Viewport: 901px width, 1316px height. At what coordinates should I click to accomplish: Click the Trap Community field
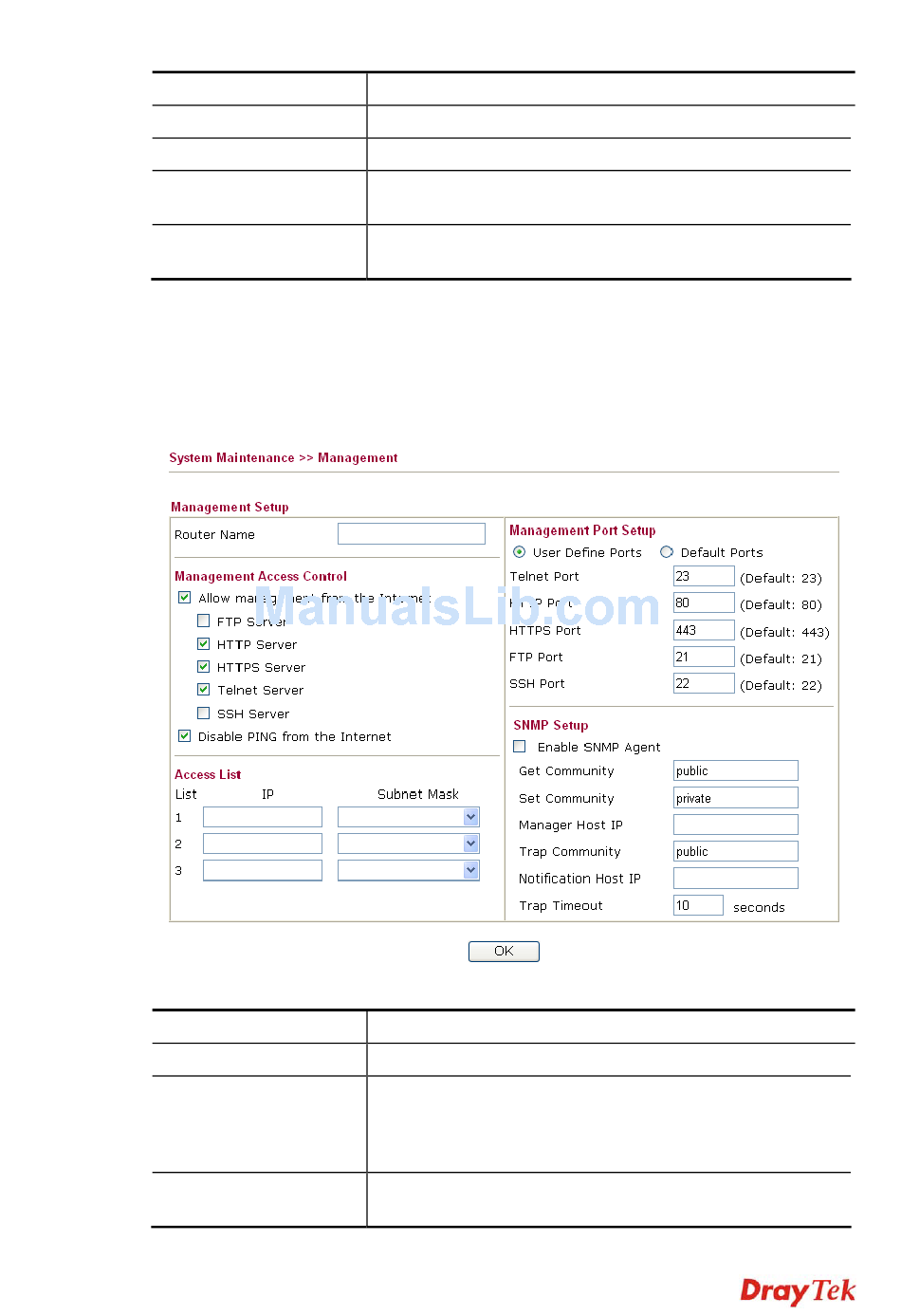(736, 851)
